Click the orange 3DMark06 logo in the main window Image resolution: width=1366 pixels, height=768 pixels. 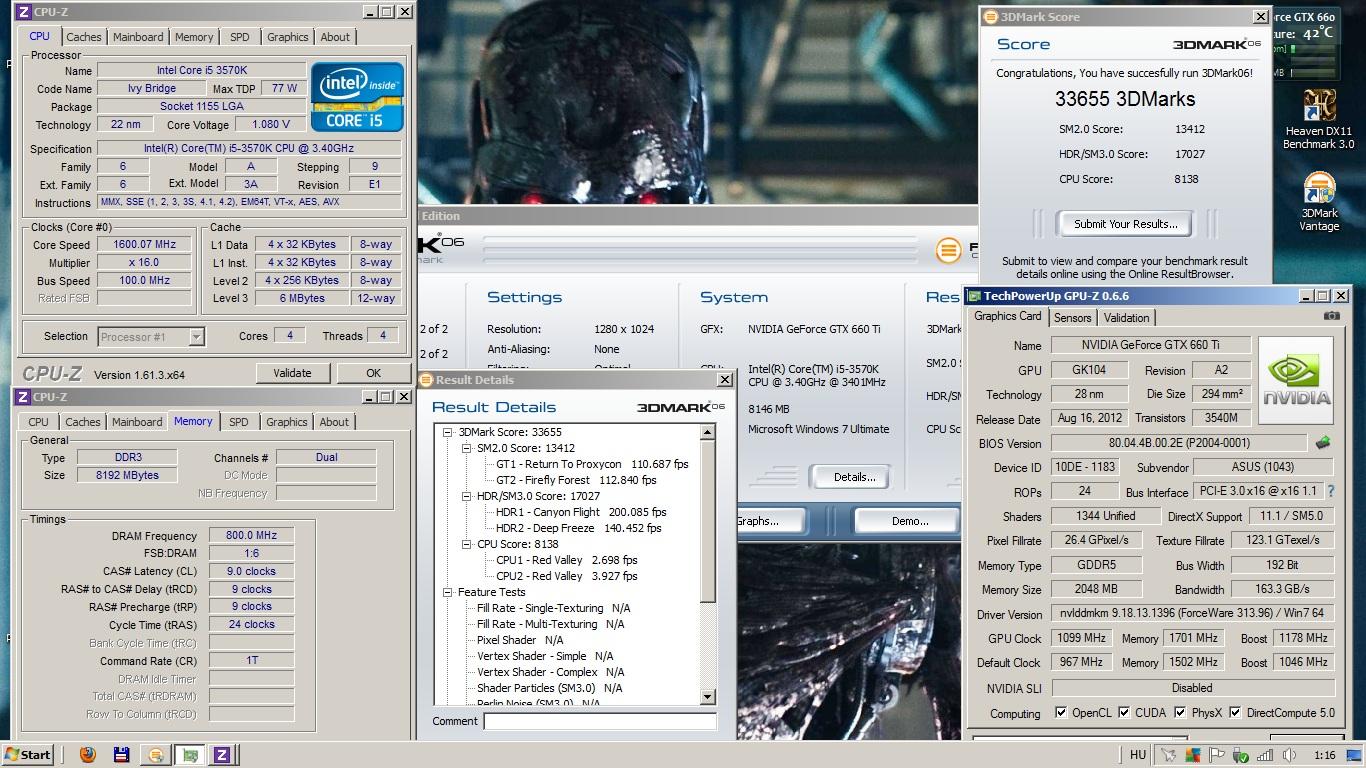[947, 251]
